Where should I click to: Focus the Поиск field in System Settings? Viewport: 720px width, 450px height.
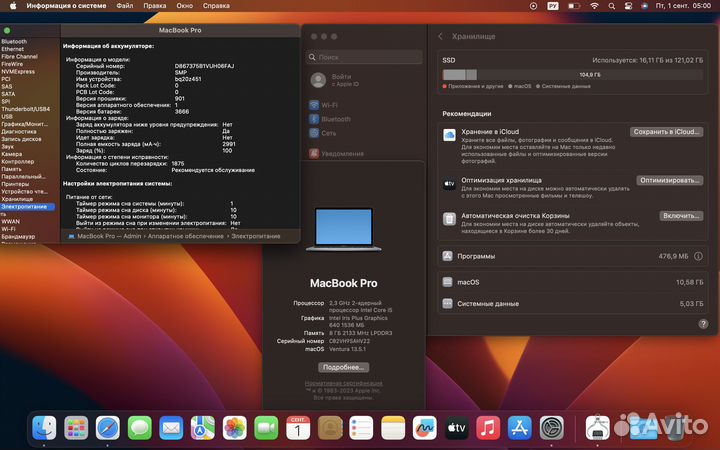(x=364, y=57)
